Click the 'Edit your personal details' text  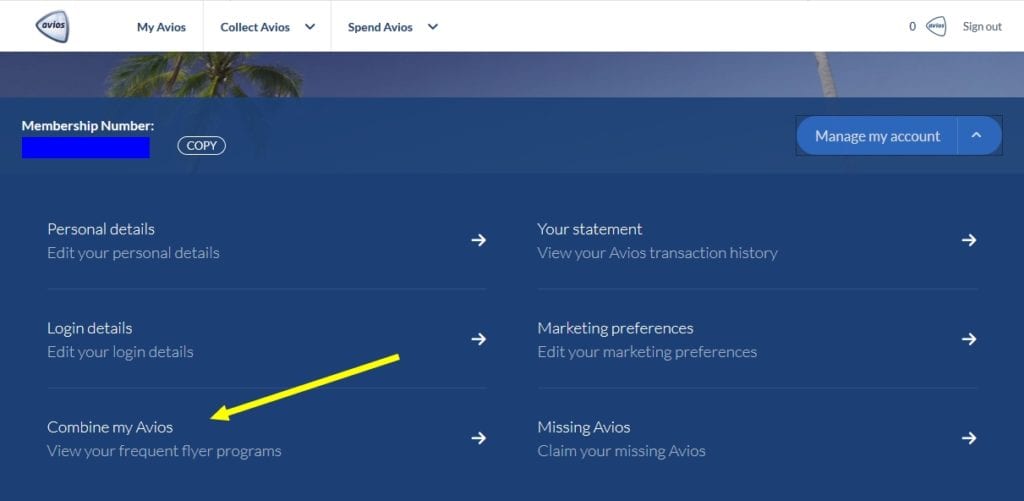[133, 253]
